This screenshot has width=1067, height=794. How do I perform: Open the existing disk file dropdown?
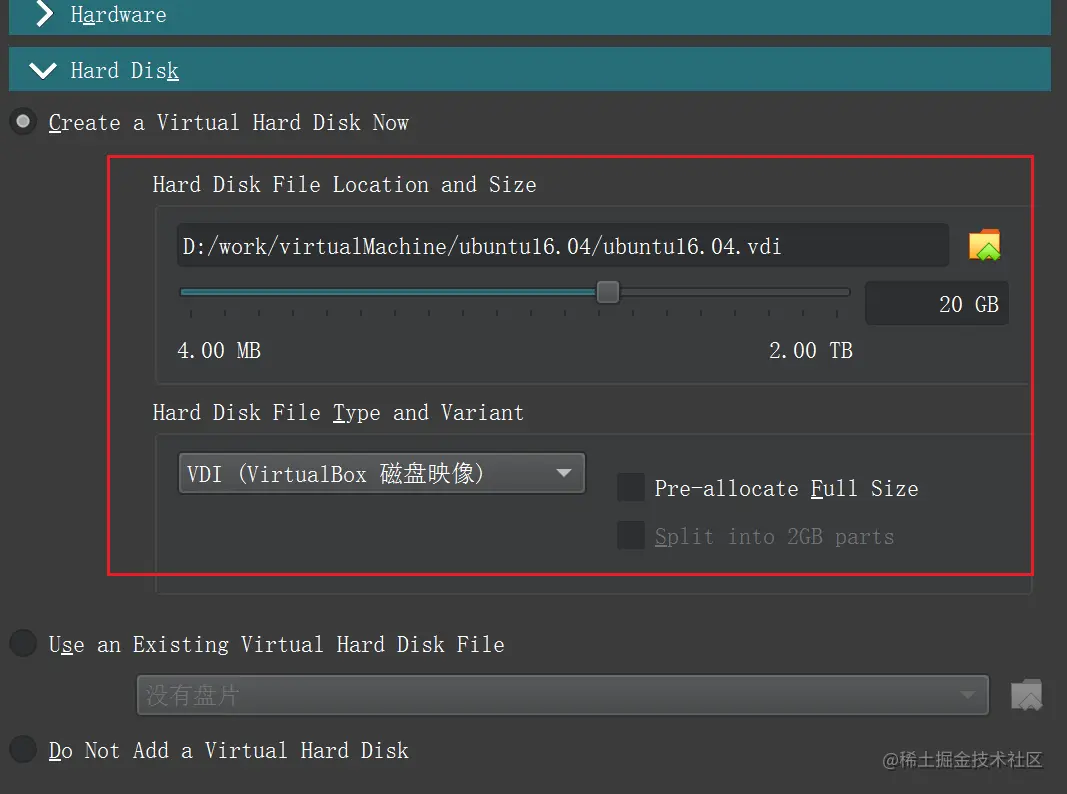click(x=562, y=695)
